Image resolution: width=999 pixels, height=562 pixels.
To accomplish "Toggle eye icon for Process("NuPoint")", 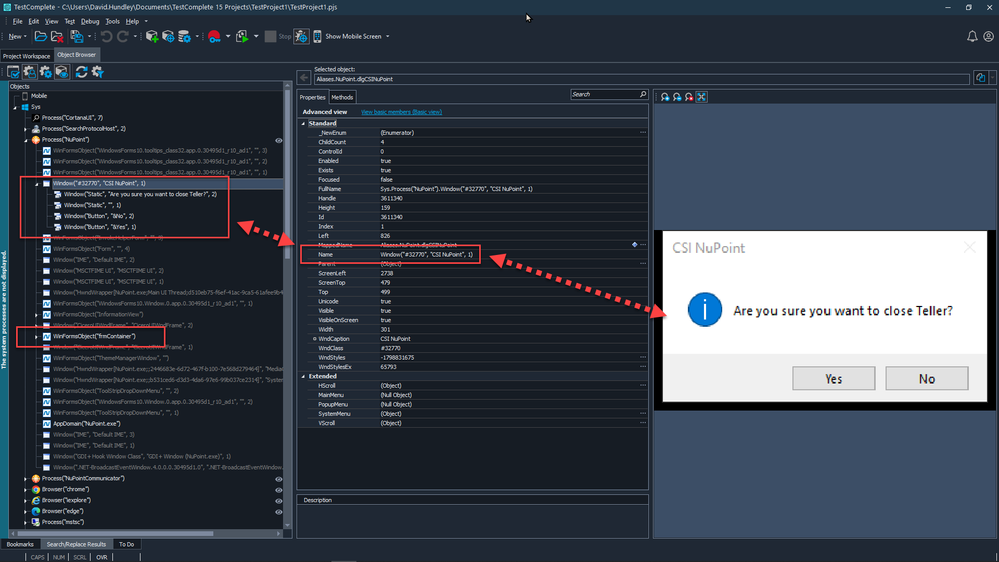I will tap(279, 141).
